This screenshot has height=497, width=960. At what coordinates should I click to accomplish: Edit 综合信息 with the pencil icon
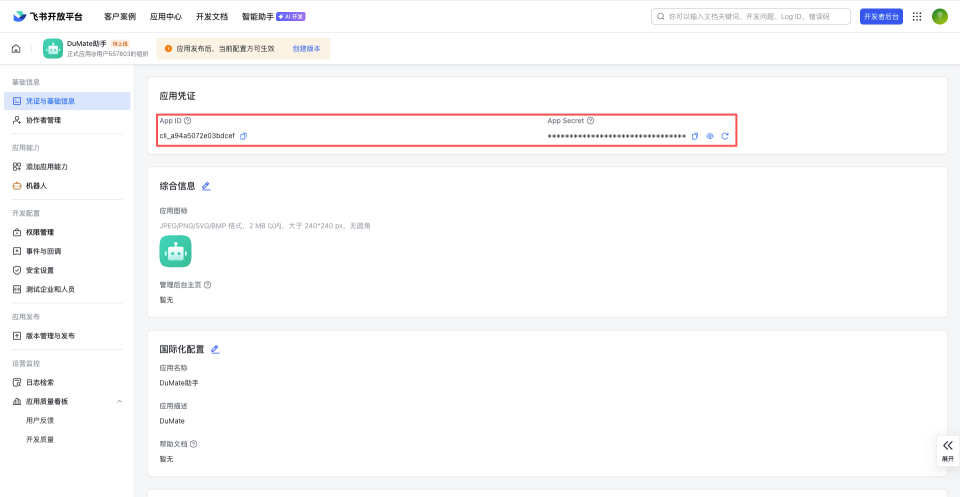tap(206, 186)
